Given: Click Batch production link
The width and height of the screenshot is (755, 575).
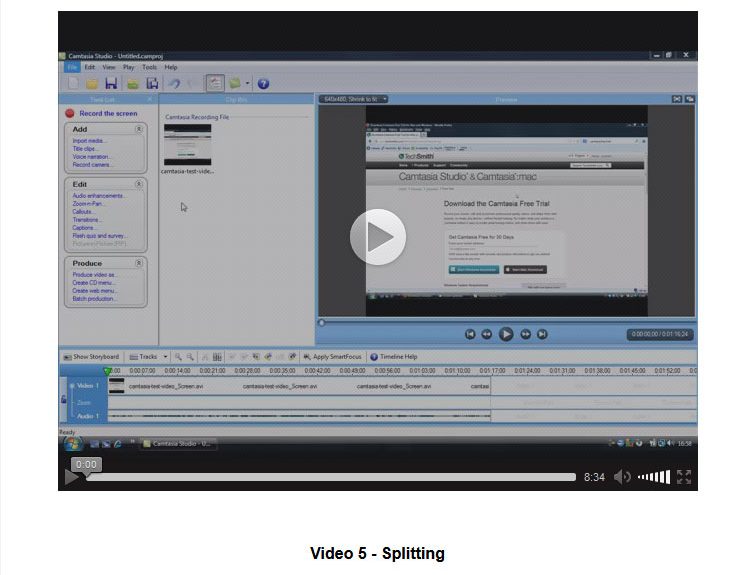Looking at the screenshot, I should [94, 299].
